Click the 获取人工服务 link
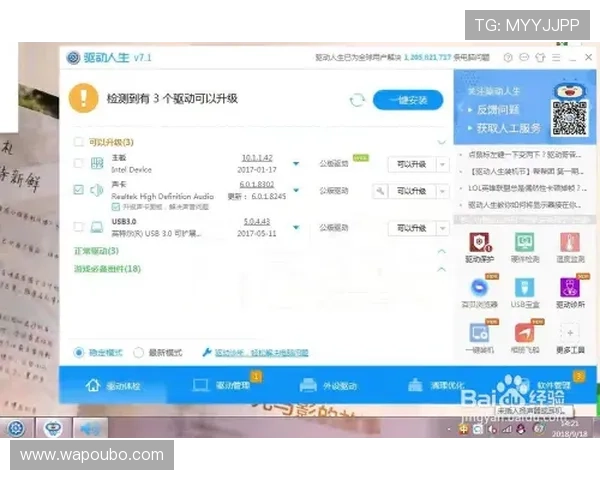 [x=509, y=128]
